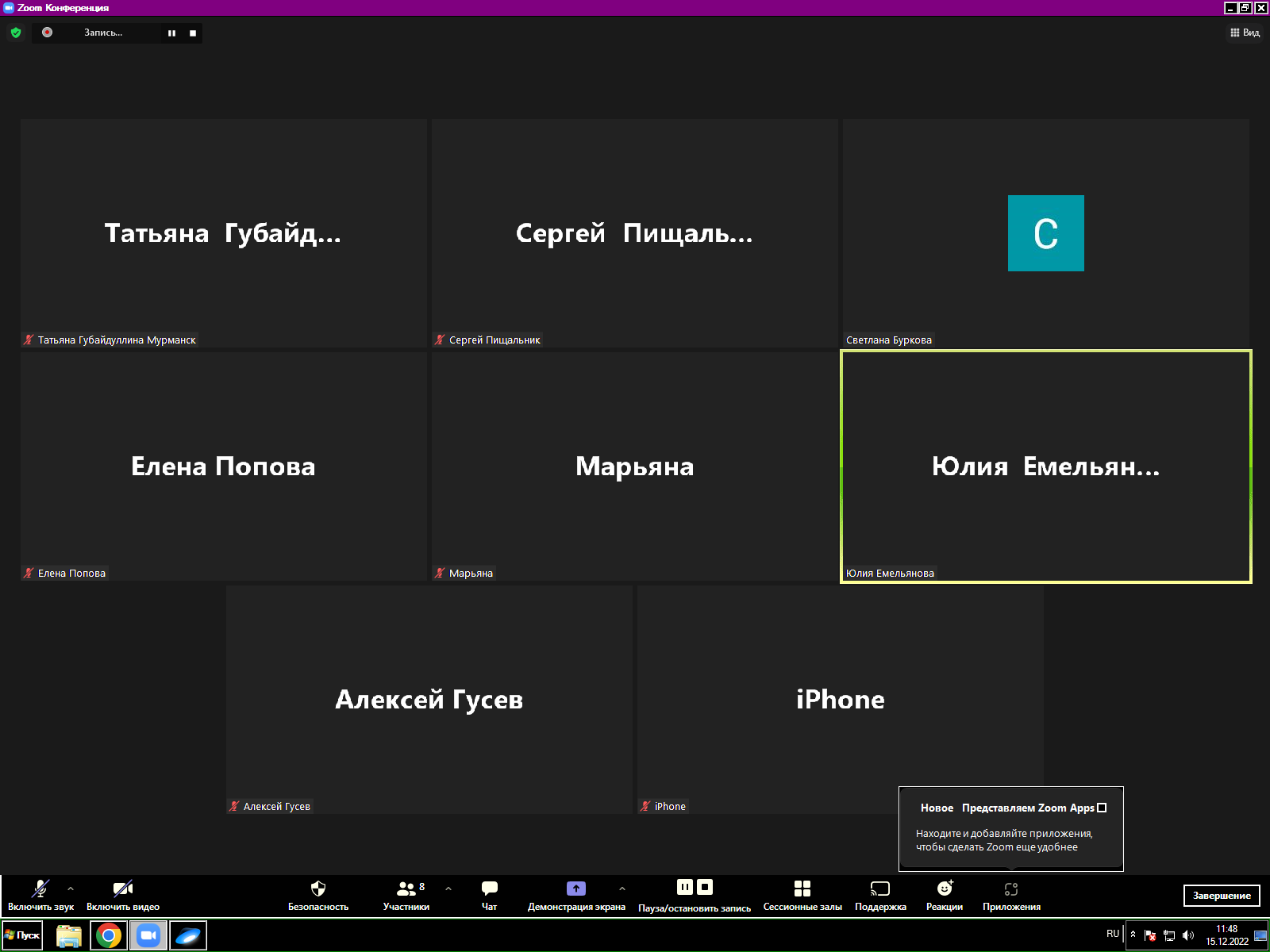
Task: Select Юлия Емельянова's video tile
Action: (x=1045, y=466)
